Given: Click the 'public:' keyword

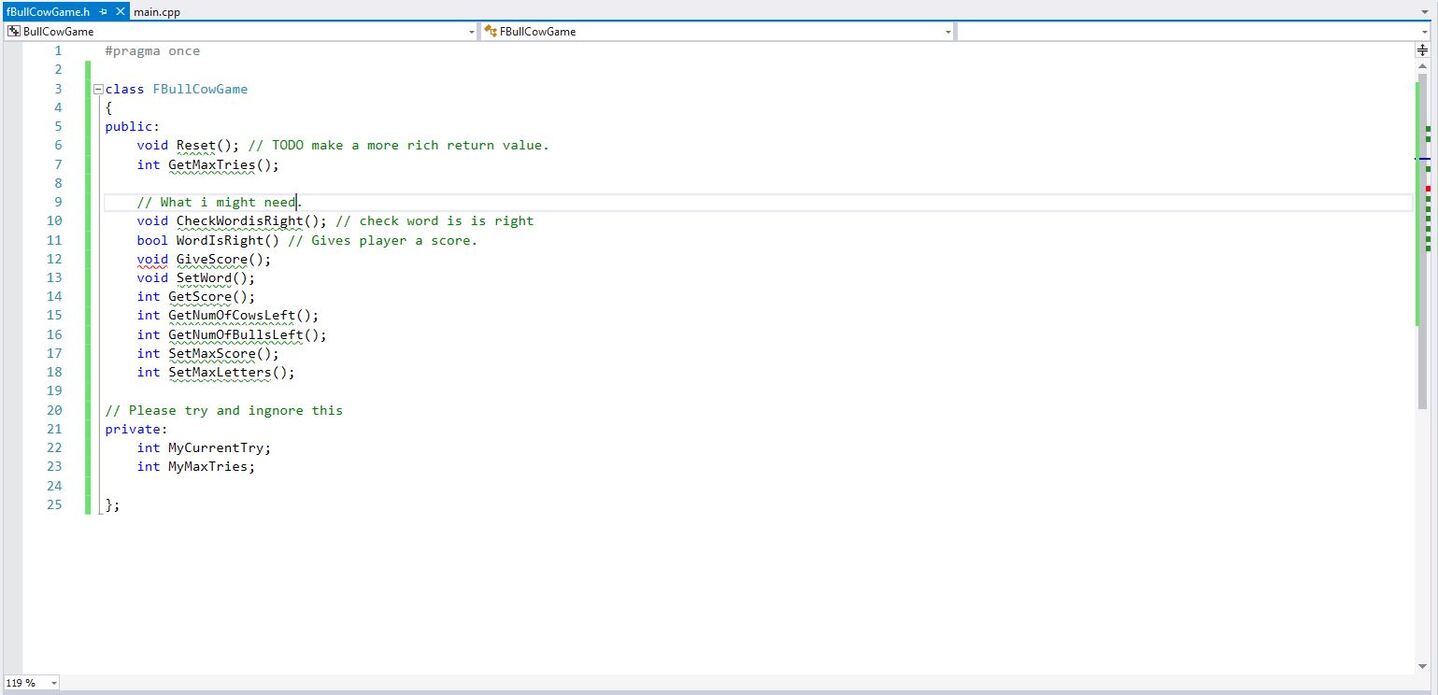Looking at the screenshot, I should point(132,127).
